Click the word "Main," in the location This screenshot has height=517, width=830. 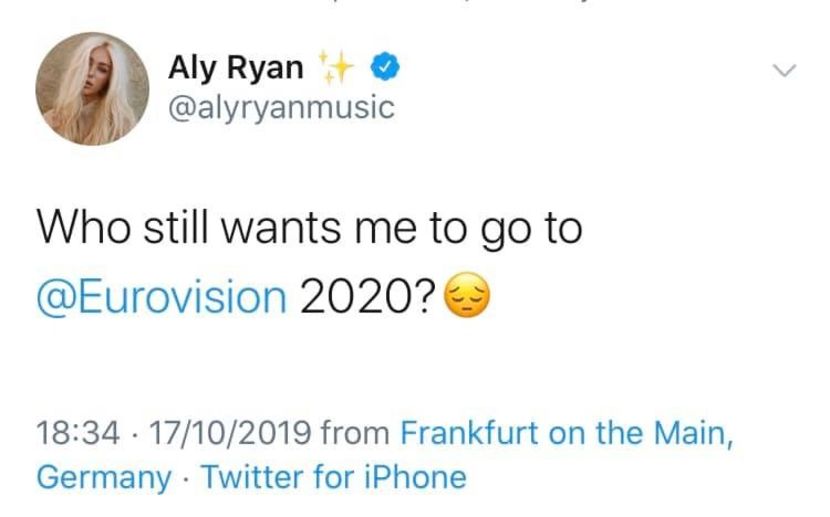point(693,435)
